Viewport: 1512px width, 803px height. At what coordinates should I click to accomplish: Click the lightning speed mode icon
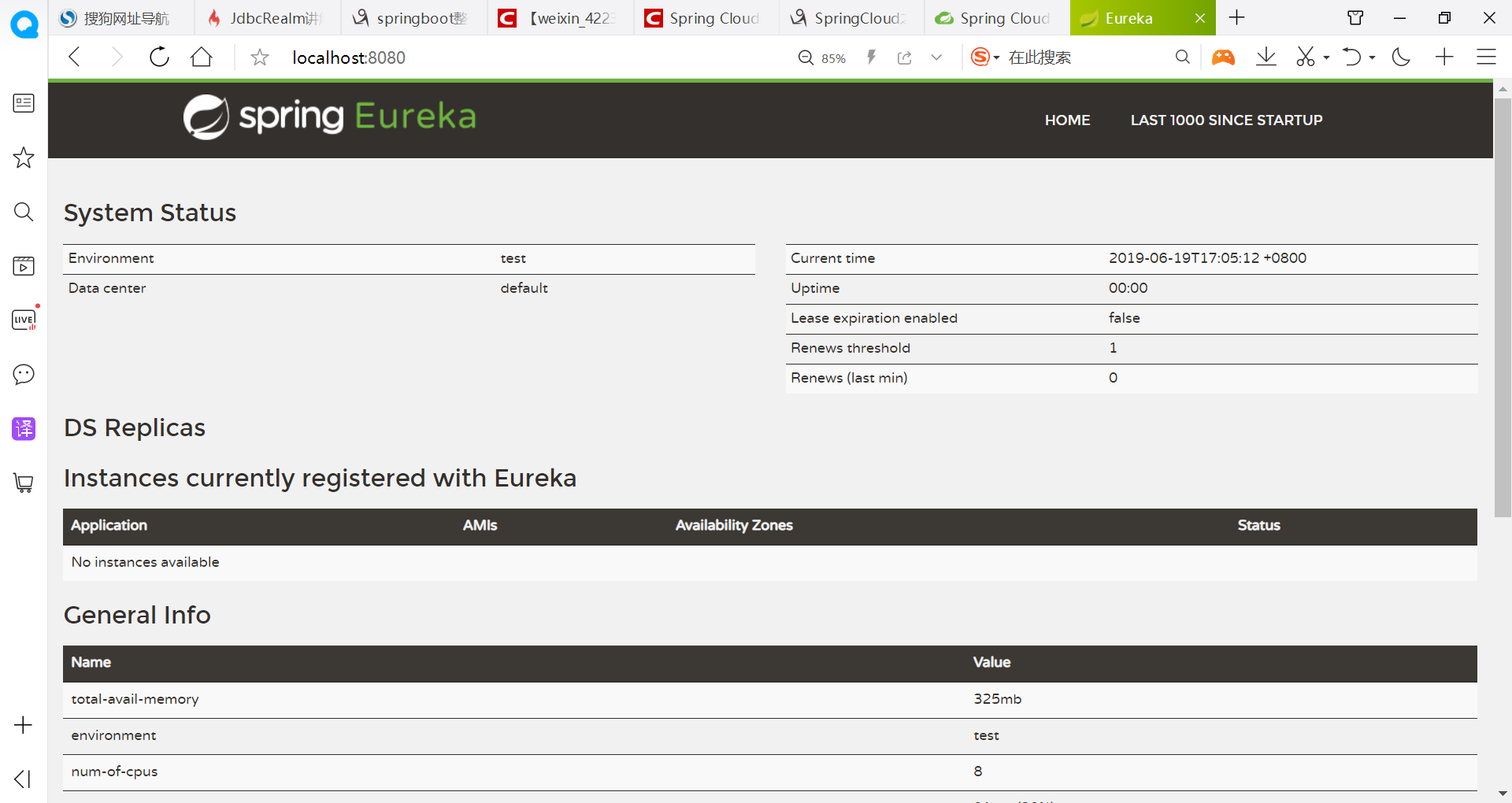pyautogui.click(x=872, y=57)
